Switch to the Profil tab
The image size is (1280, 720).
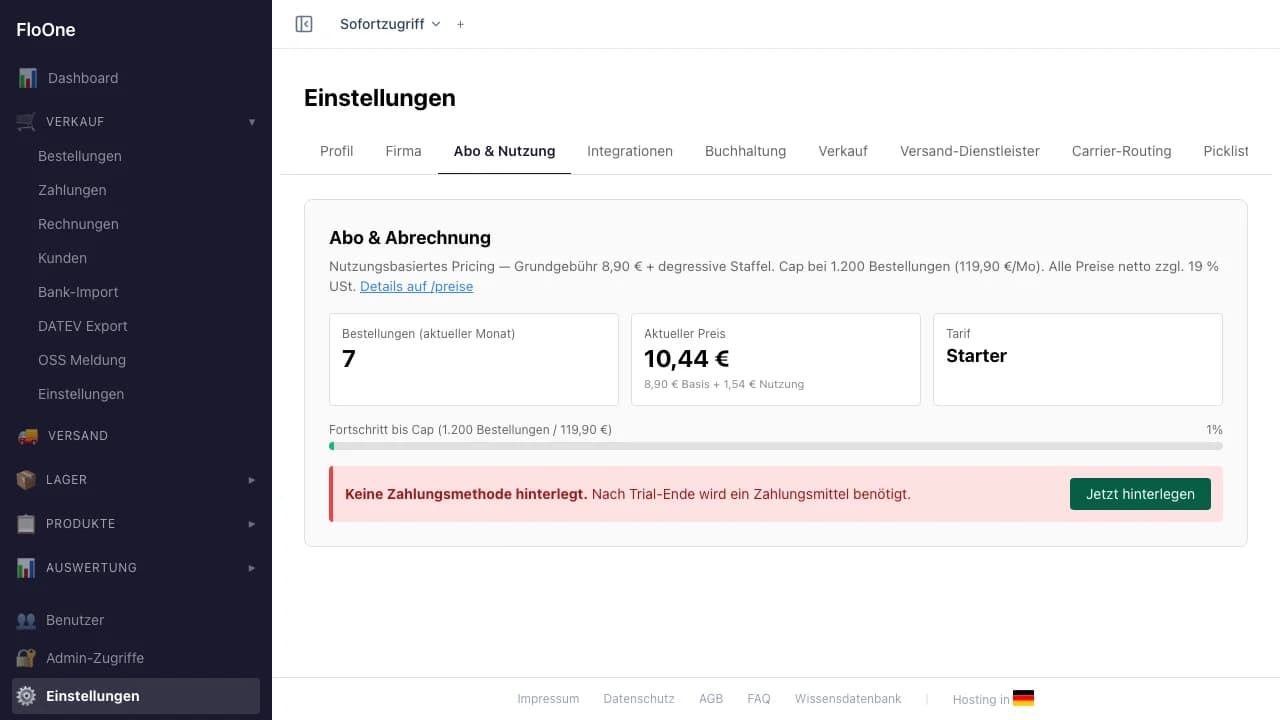click(337, 151)
